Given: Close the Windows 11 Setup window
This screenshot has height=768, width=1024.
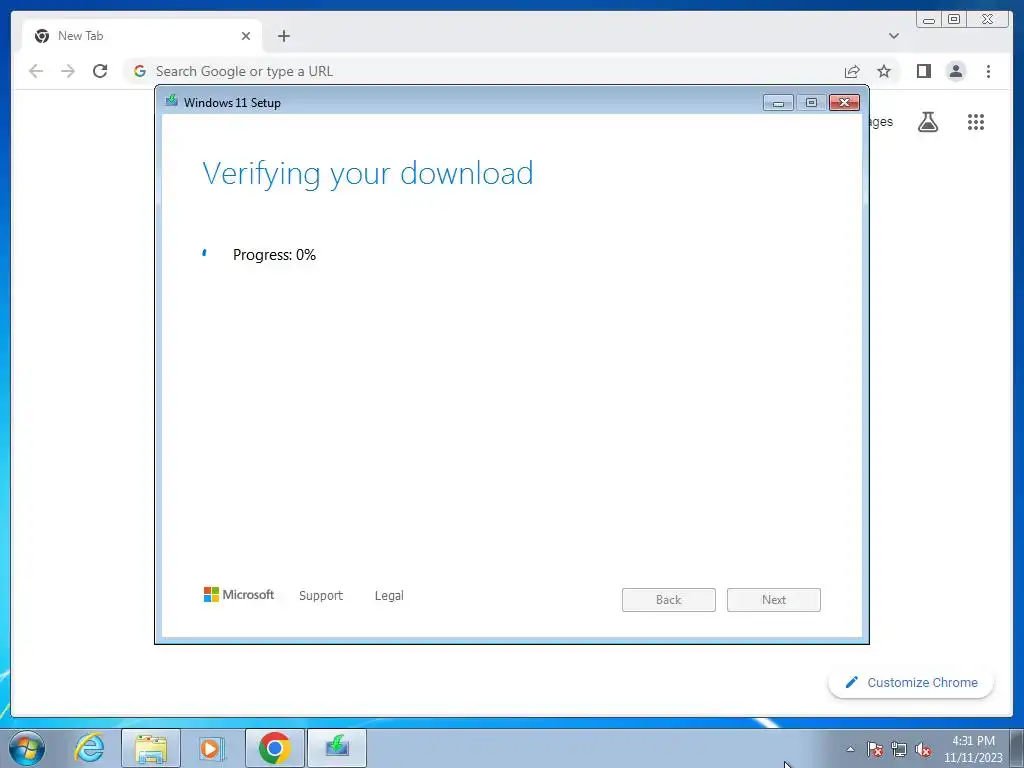Looking at the screenshot, I should coord(844,103).
